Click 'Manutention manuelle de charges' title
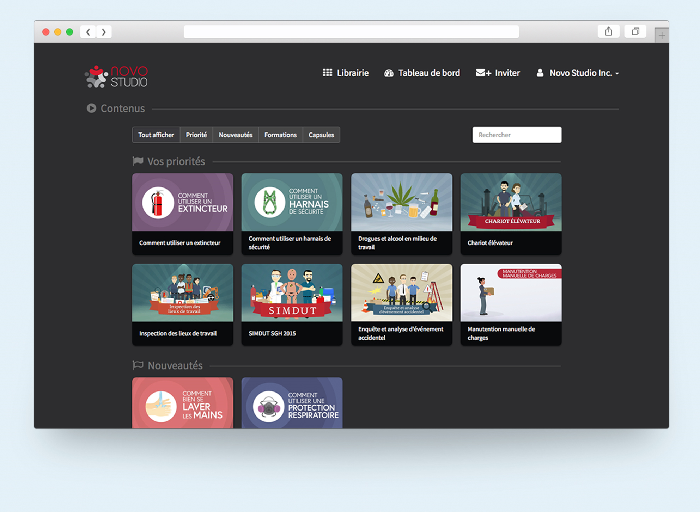This screenshot has height=512, width=700. point(501,333)
